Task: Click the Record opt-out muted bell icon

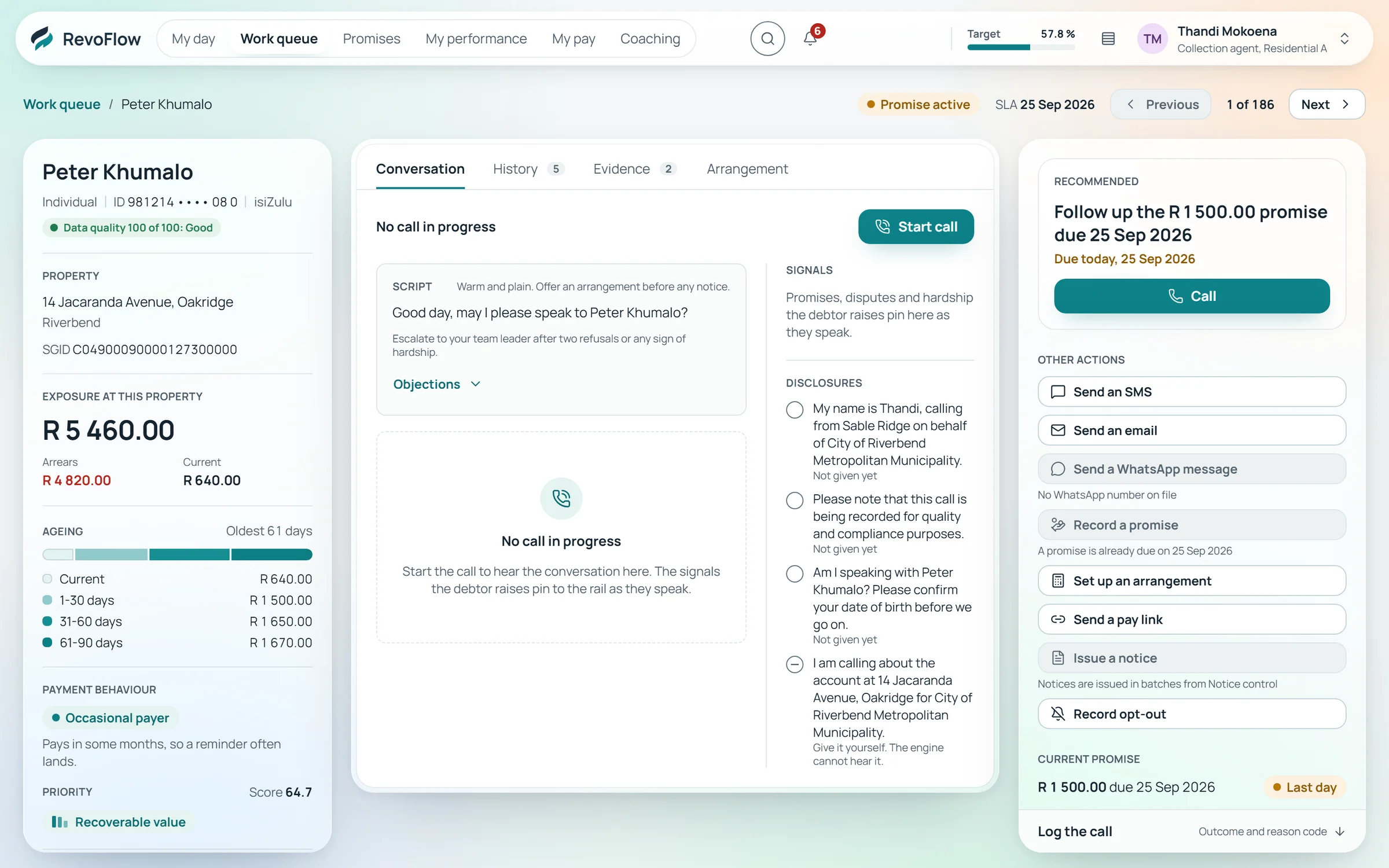Action: click(1058, 713)
